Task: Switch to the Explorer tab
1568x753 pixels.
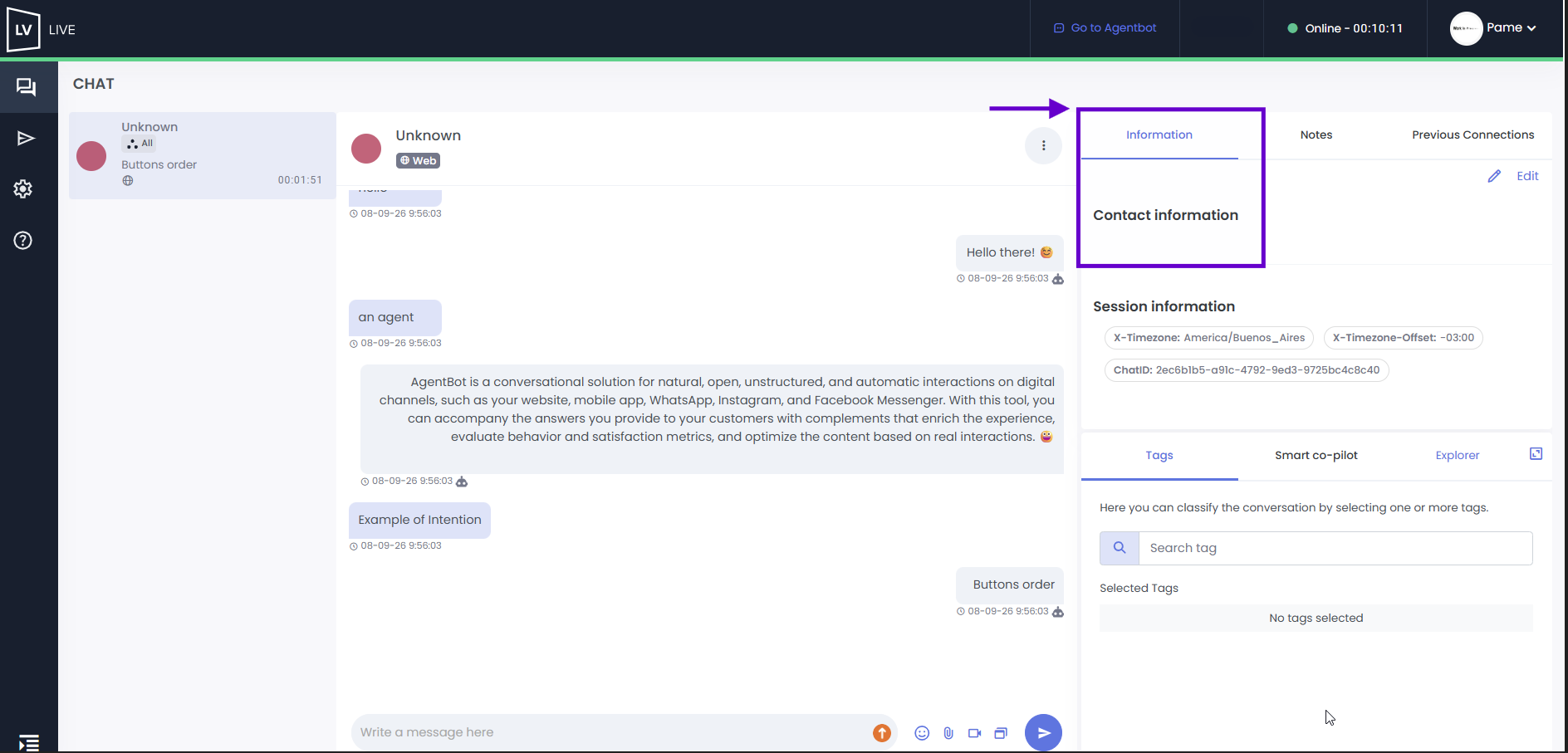Action: 1458,455
